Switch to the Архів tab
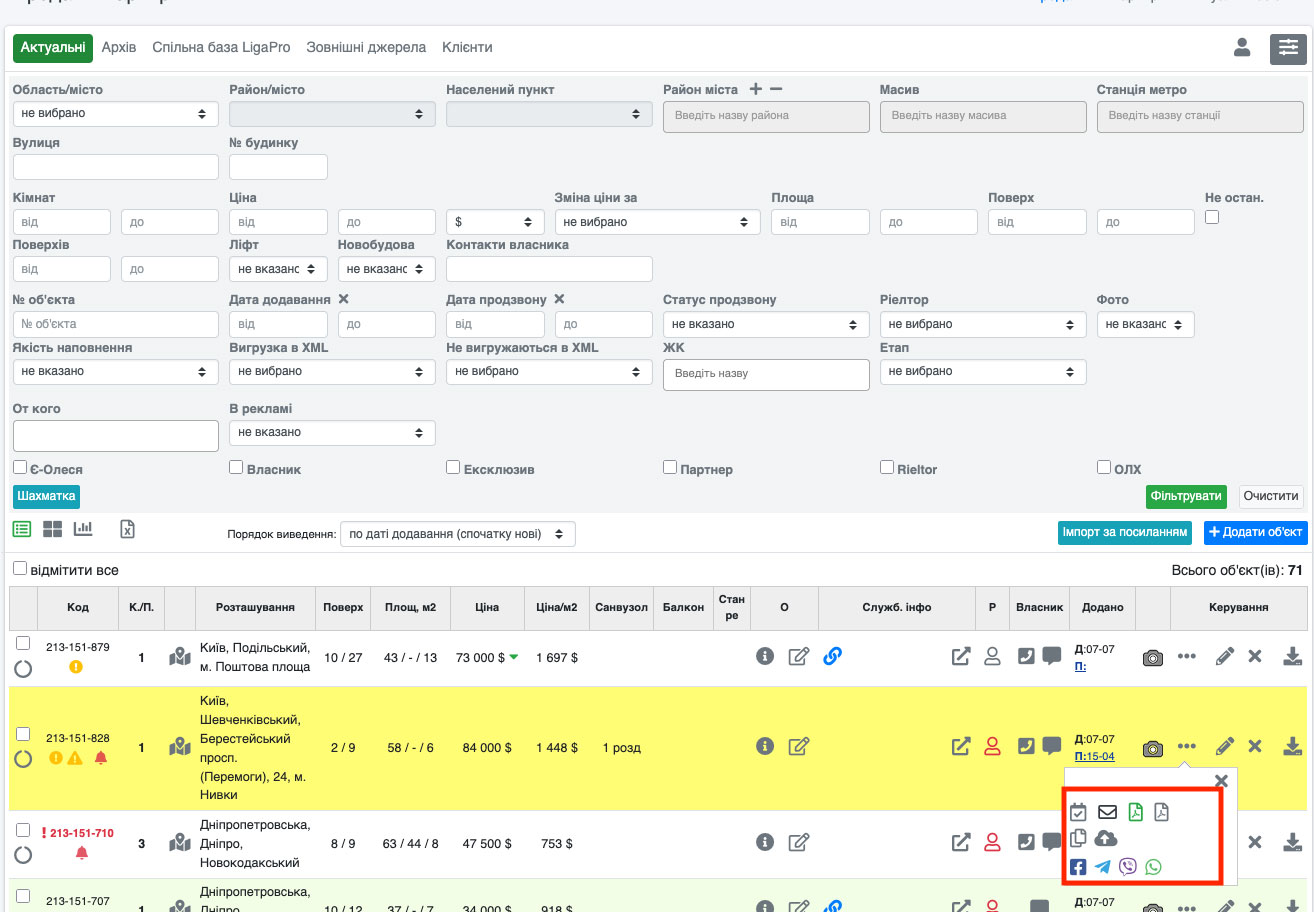 pos(119,47)
